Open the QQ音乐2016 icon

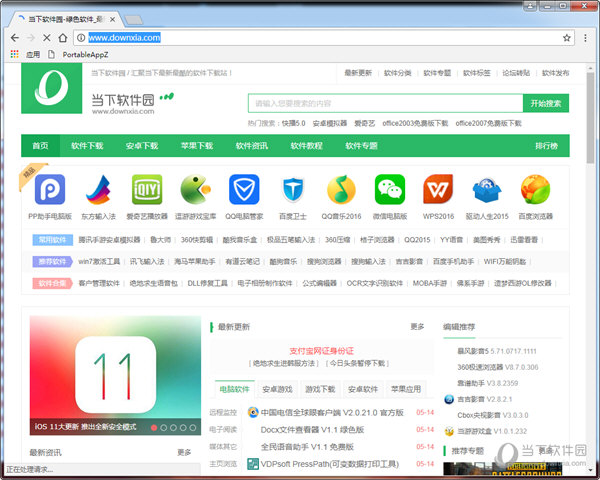[341, 189]
